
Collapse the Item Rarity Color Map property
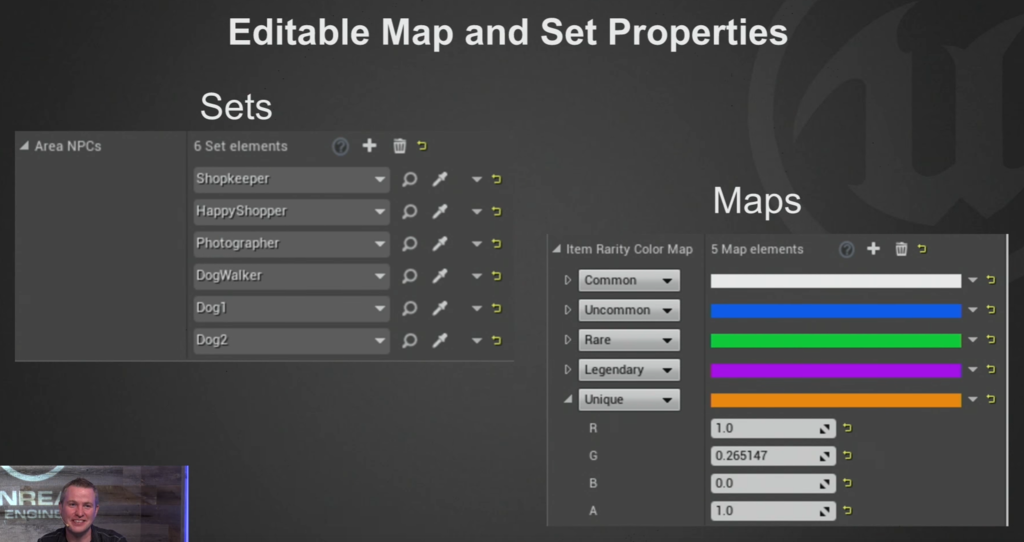pyautogui.click(x=557, y=249)
